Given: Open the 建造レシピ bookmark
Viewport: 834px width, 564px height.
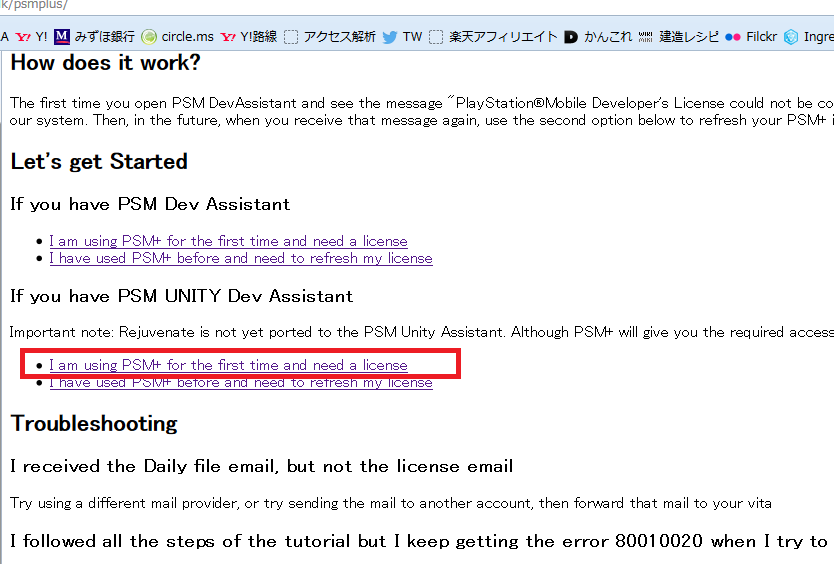Looking at the screenshot, I should [679, 37].
